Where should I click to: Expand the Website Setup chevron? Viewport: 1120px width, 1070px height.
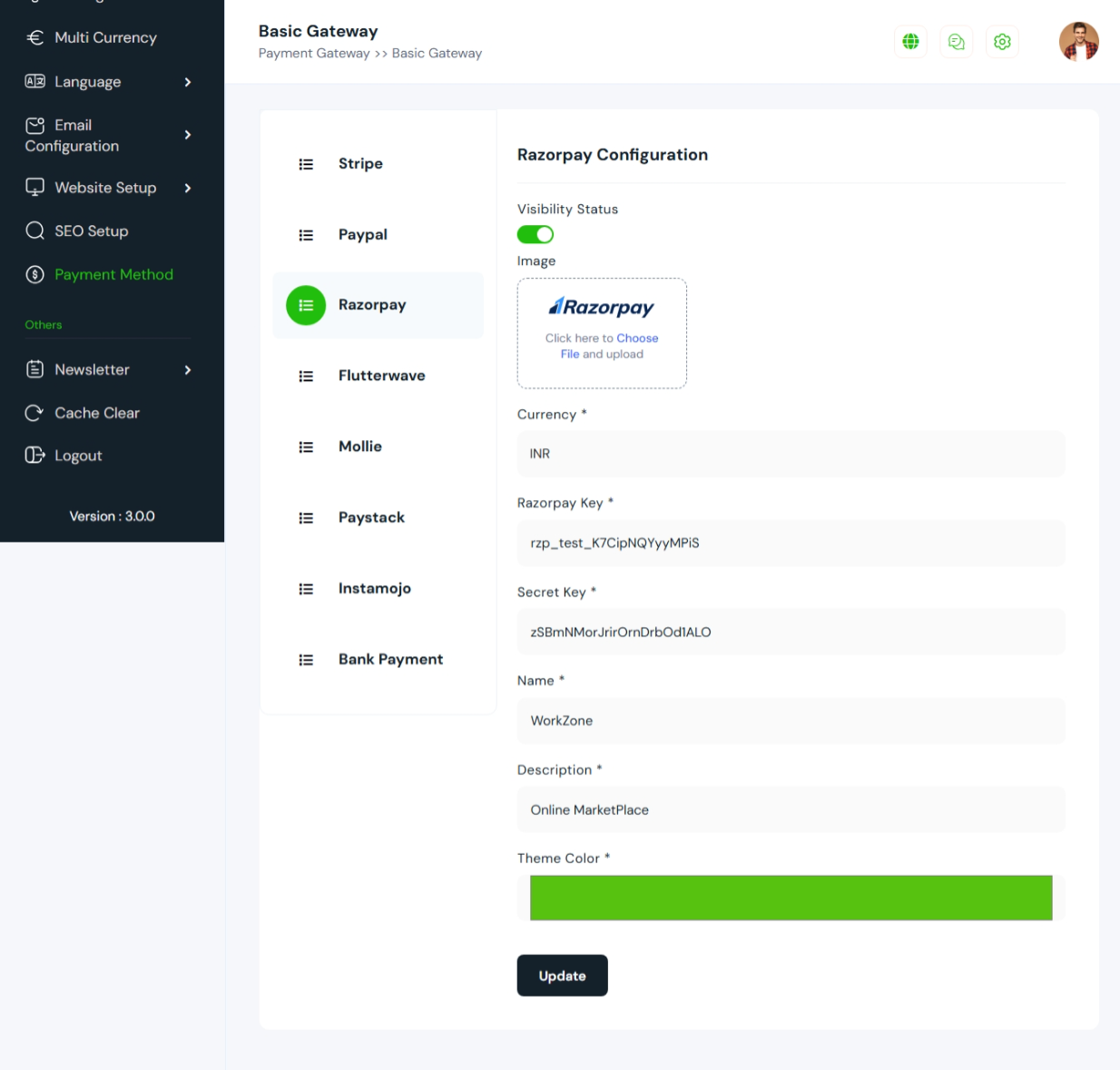pos(188,188)
